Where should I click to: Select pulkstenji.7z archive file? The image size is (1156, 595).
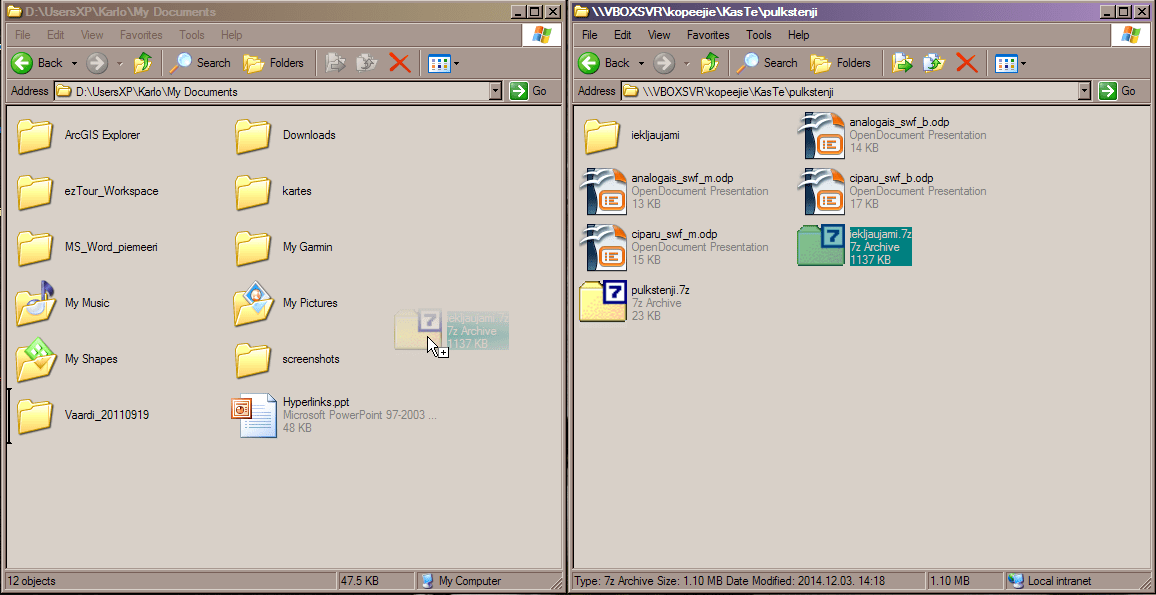[x=635, y=302]
